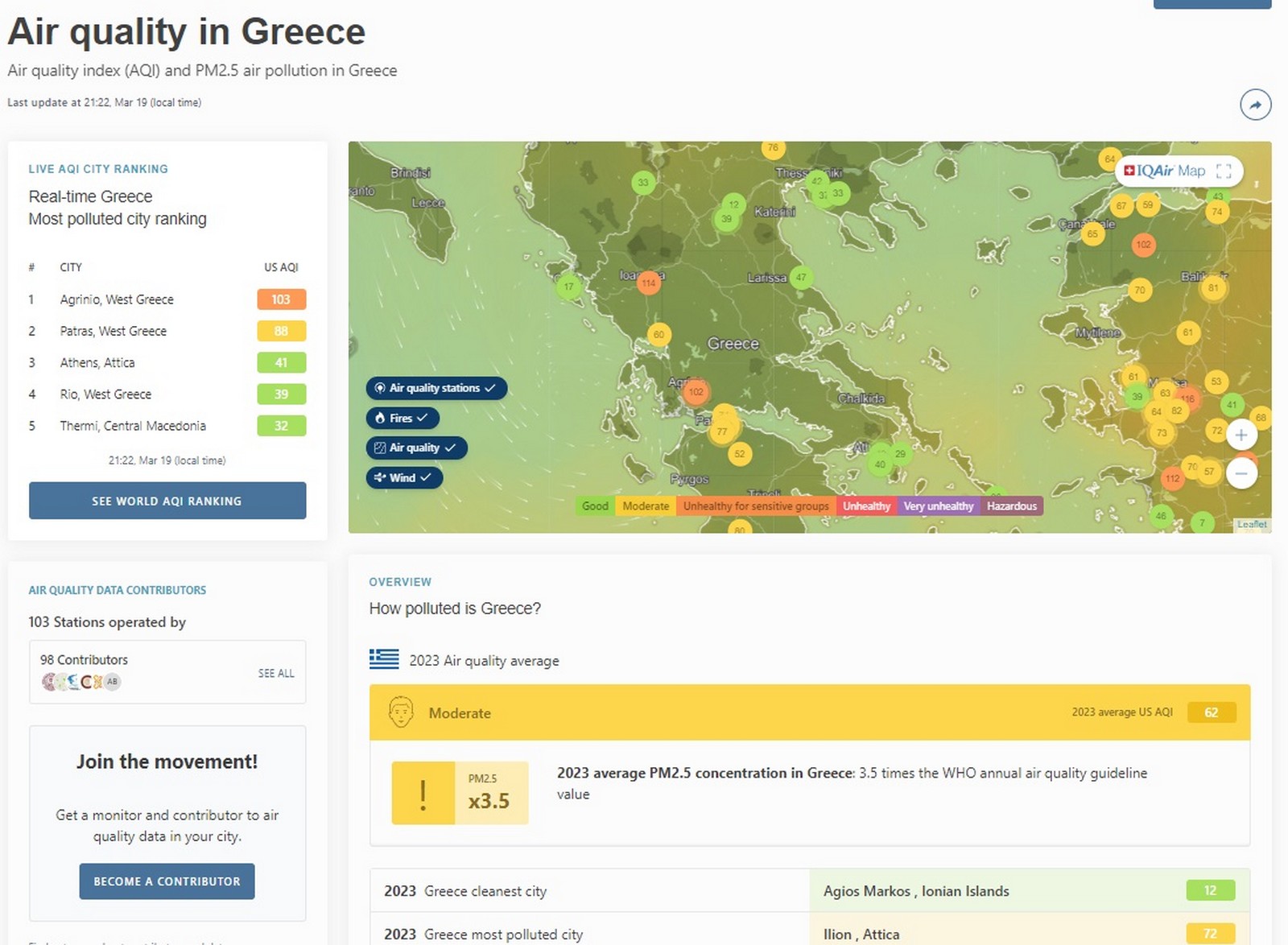Toggle the Air quality overlay
Image resolution: width=1288 pixels, height=945 pixels.
click(x=415, y=448)
